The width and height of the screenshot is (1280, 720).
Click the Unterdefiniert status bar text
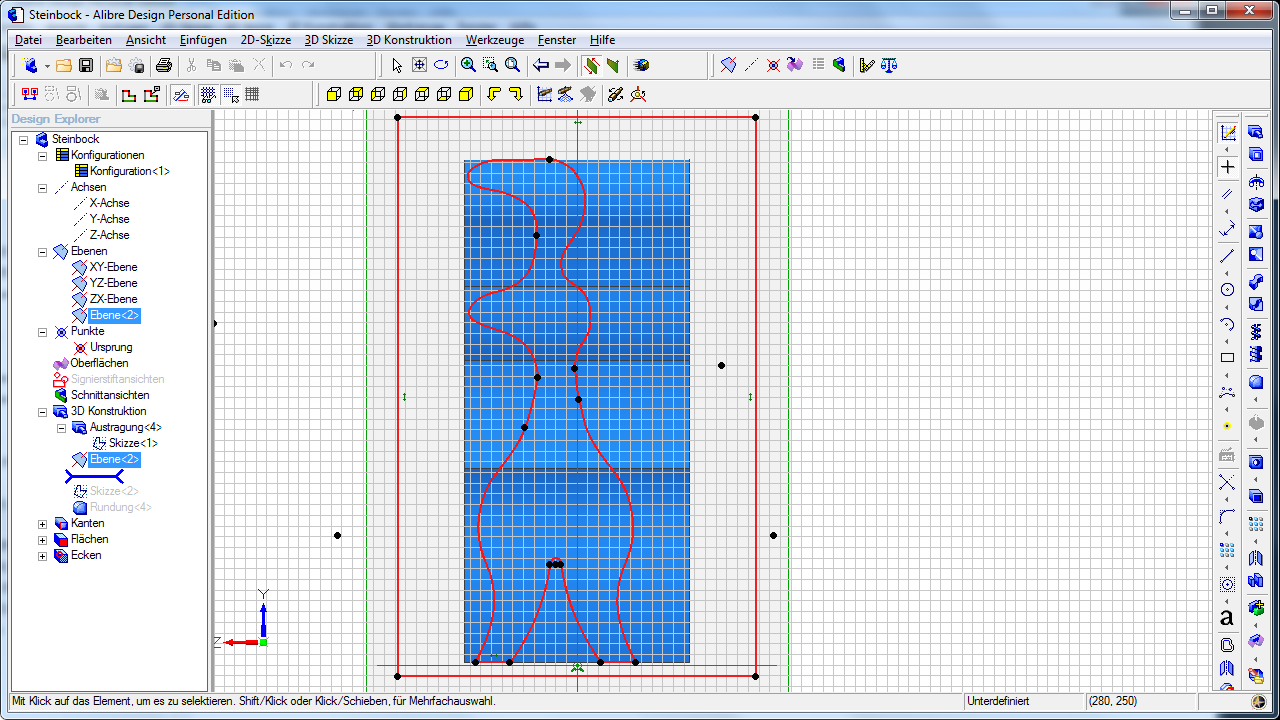998,701
